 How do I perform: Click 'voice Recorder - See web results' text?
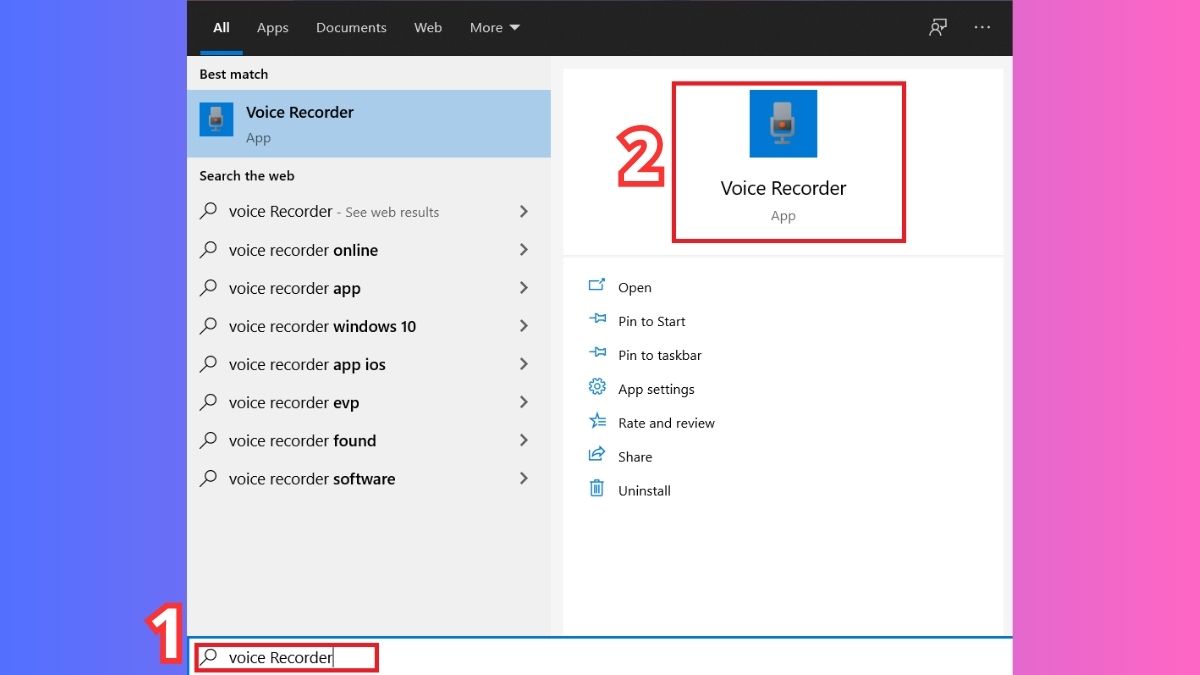pyautogui.click(x=334, y=211)
